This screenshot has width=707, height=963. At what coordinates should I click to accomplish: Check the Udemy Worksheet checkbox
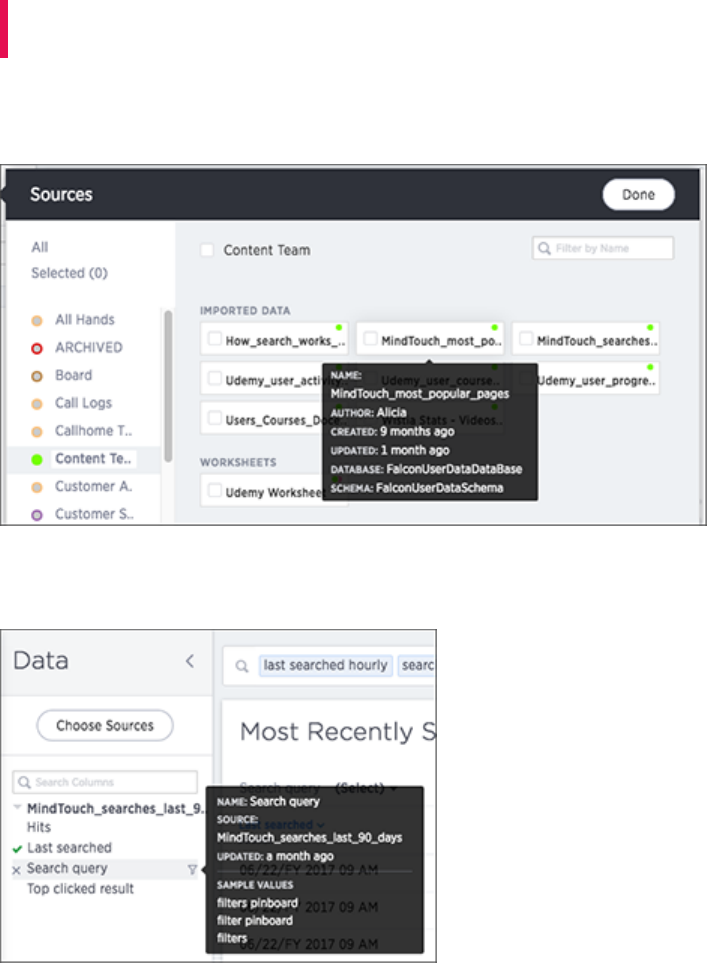coord(214,491)
